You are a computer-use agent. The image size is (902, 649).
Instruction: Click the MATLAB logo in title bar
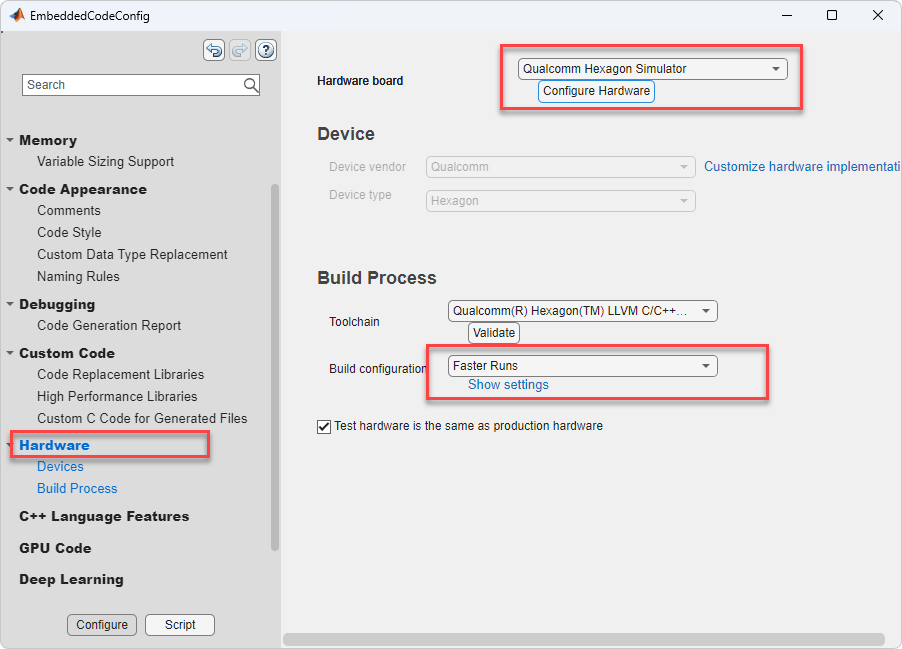(17, 15)
